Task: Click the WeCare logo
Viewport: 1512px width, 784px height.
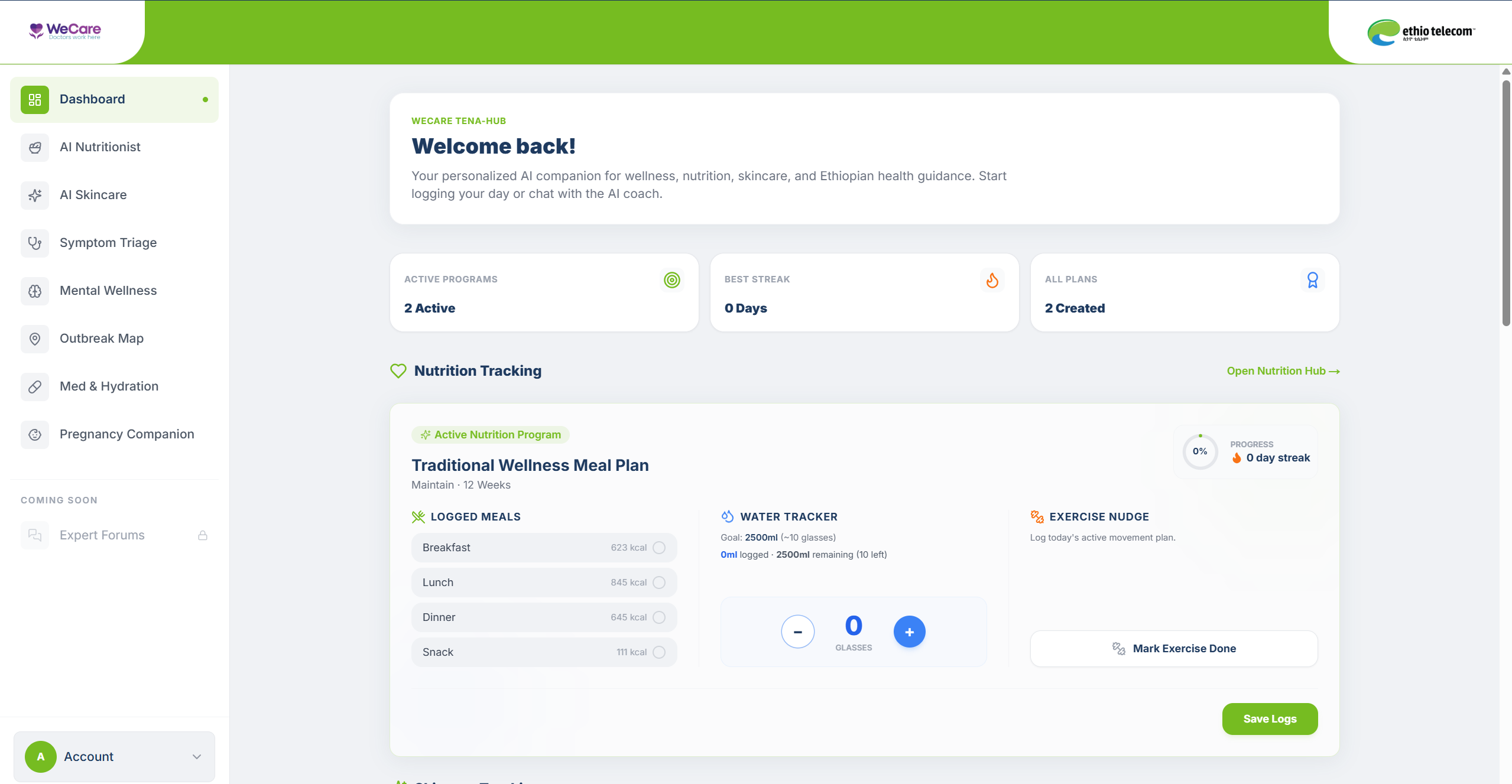Action: click(x=65, y=31)
